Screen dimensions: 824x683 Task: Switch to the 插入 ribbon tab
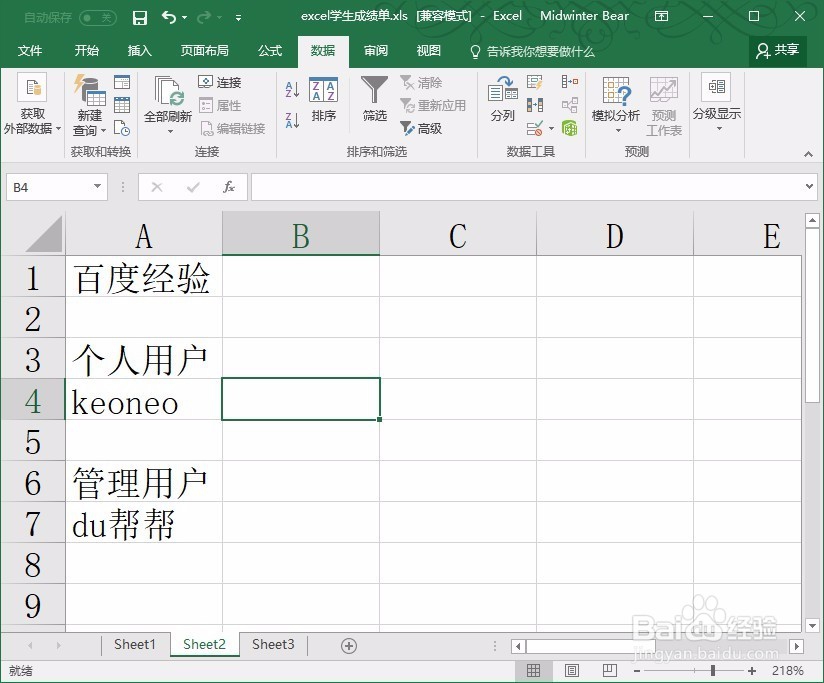(140, 51)
